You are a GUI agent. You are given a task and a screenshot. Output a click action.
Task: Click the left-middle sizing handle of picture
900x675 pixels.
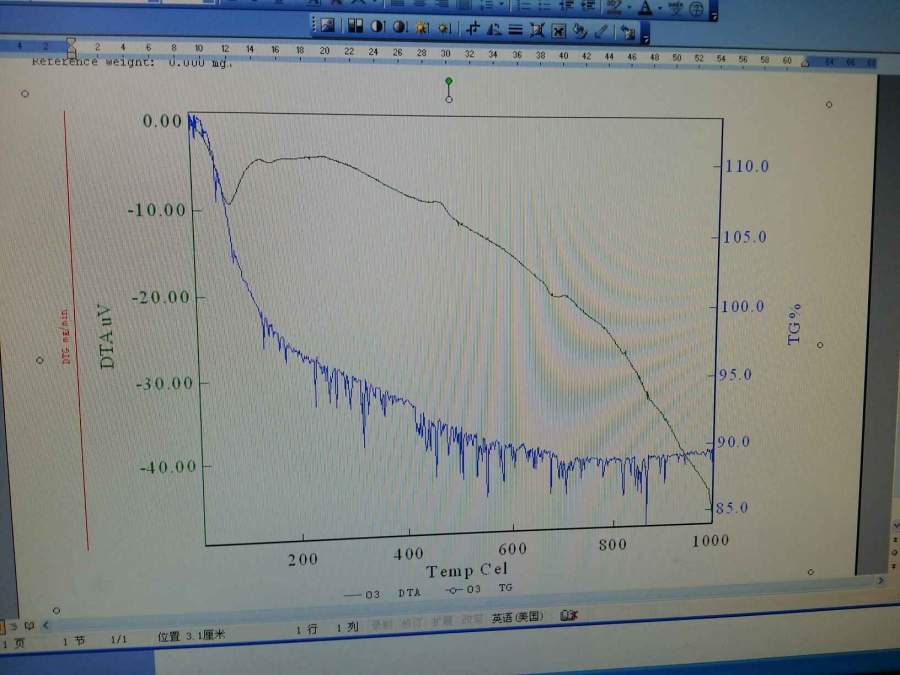coord(40,360)
